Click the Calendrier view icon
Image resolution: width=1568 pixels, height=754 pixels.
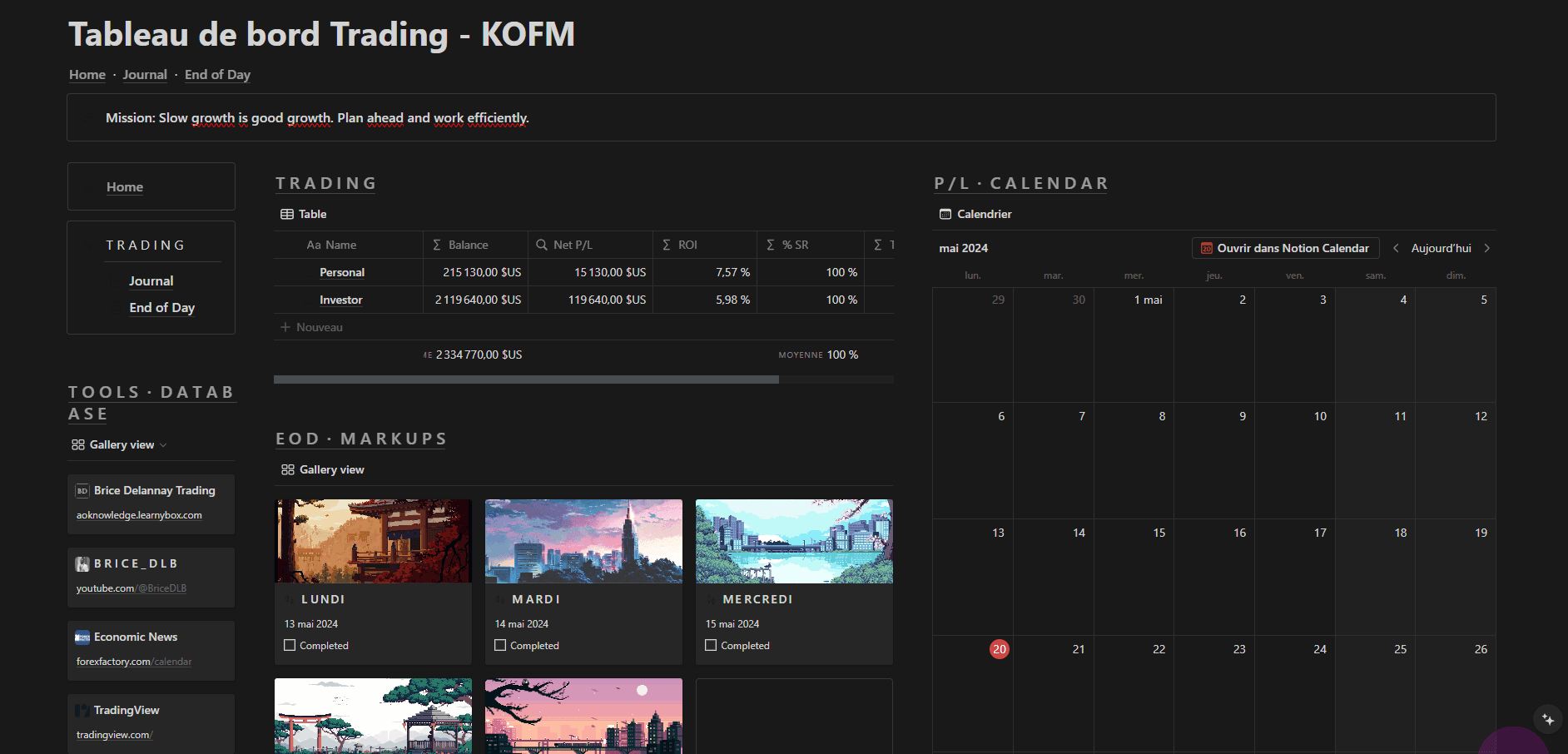pyautogui.click(x=945, y=214)
